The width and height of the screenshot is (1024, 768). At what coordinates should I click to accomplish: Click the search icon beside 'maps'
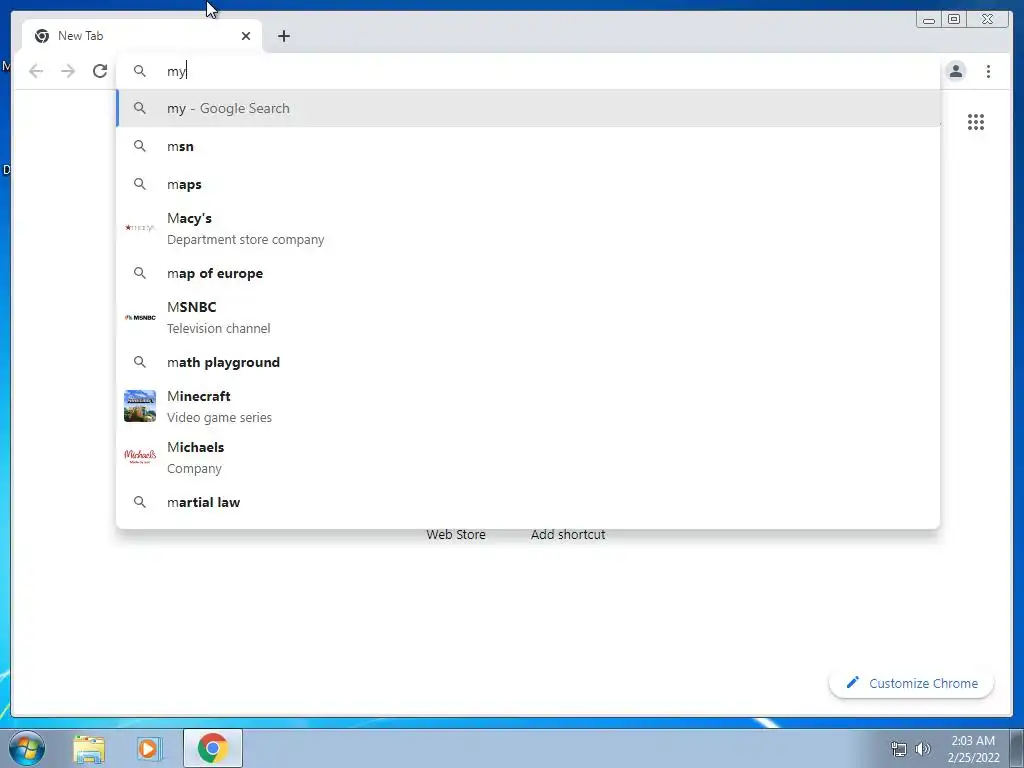point(140,184)
